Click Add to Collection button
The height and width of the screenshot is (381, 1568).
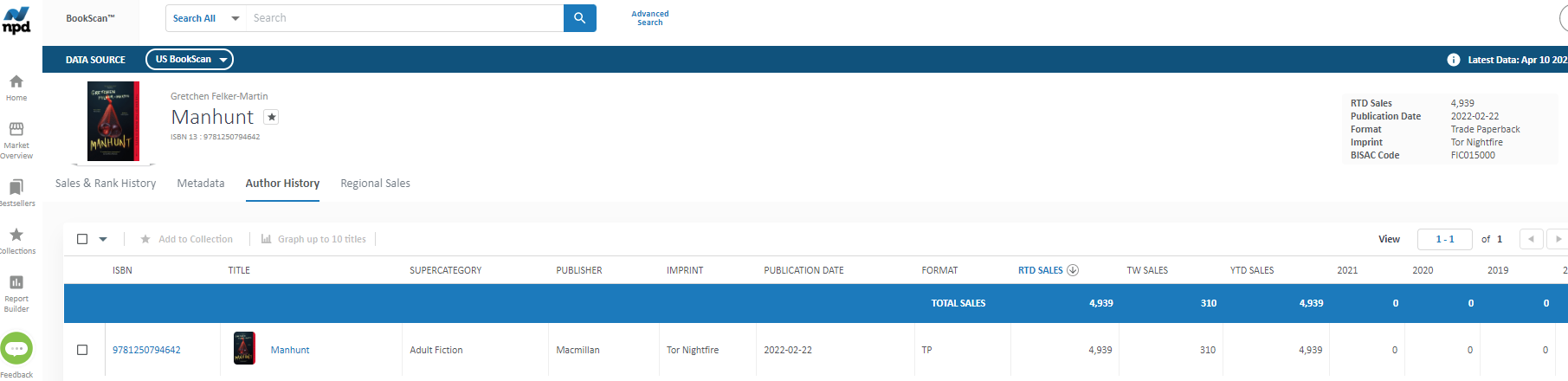(187, 239)
